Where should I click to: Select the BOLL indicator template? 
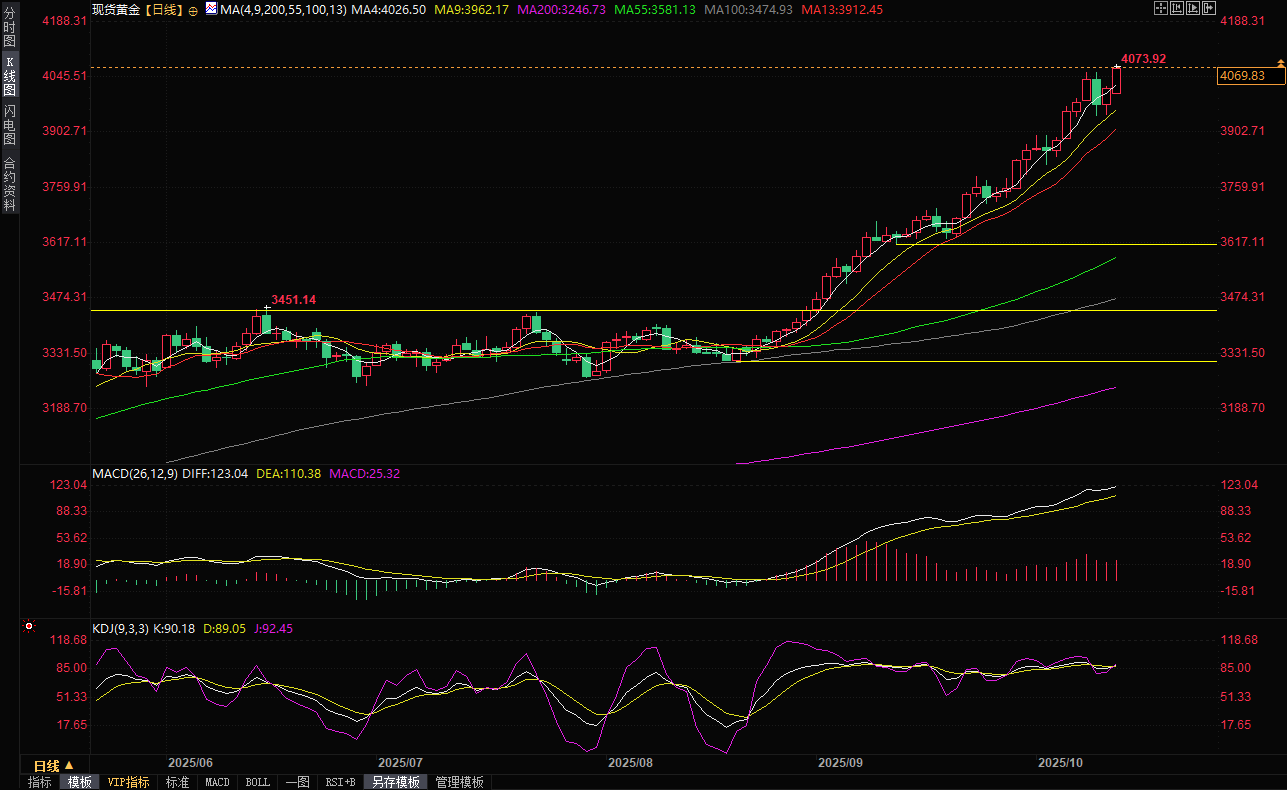(x=257, y=782)
